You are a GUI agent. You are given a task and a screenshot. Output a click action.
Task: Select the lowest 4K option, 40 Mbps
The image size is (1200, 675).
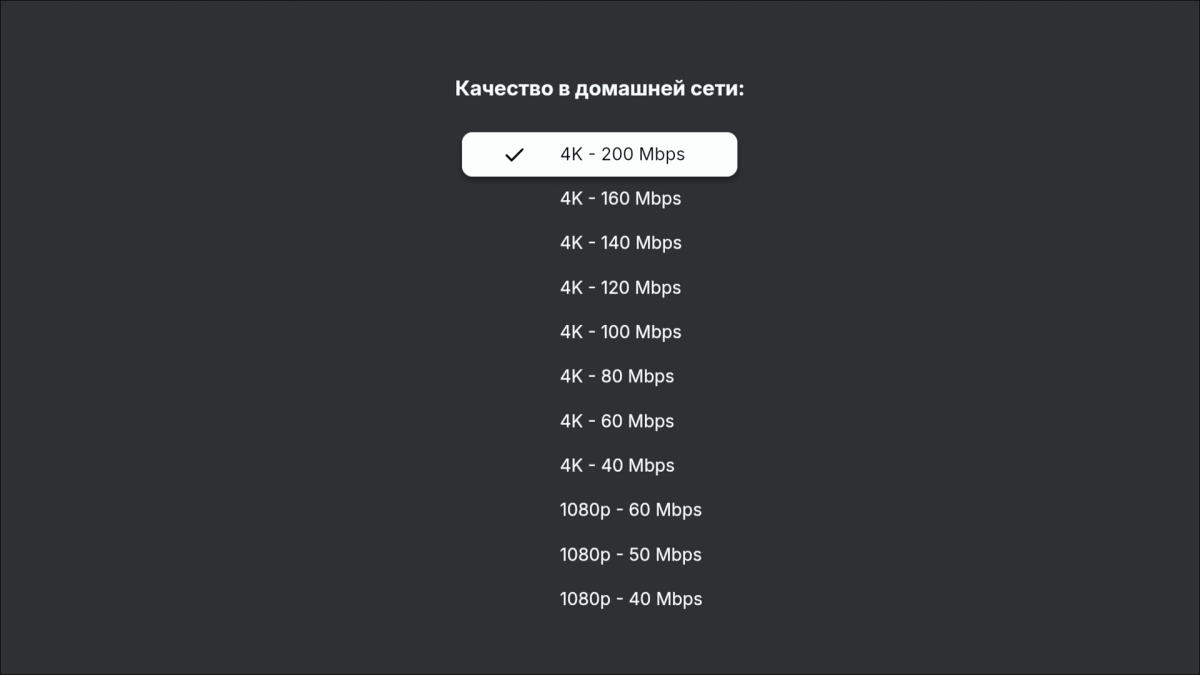(616, 465)
